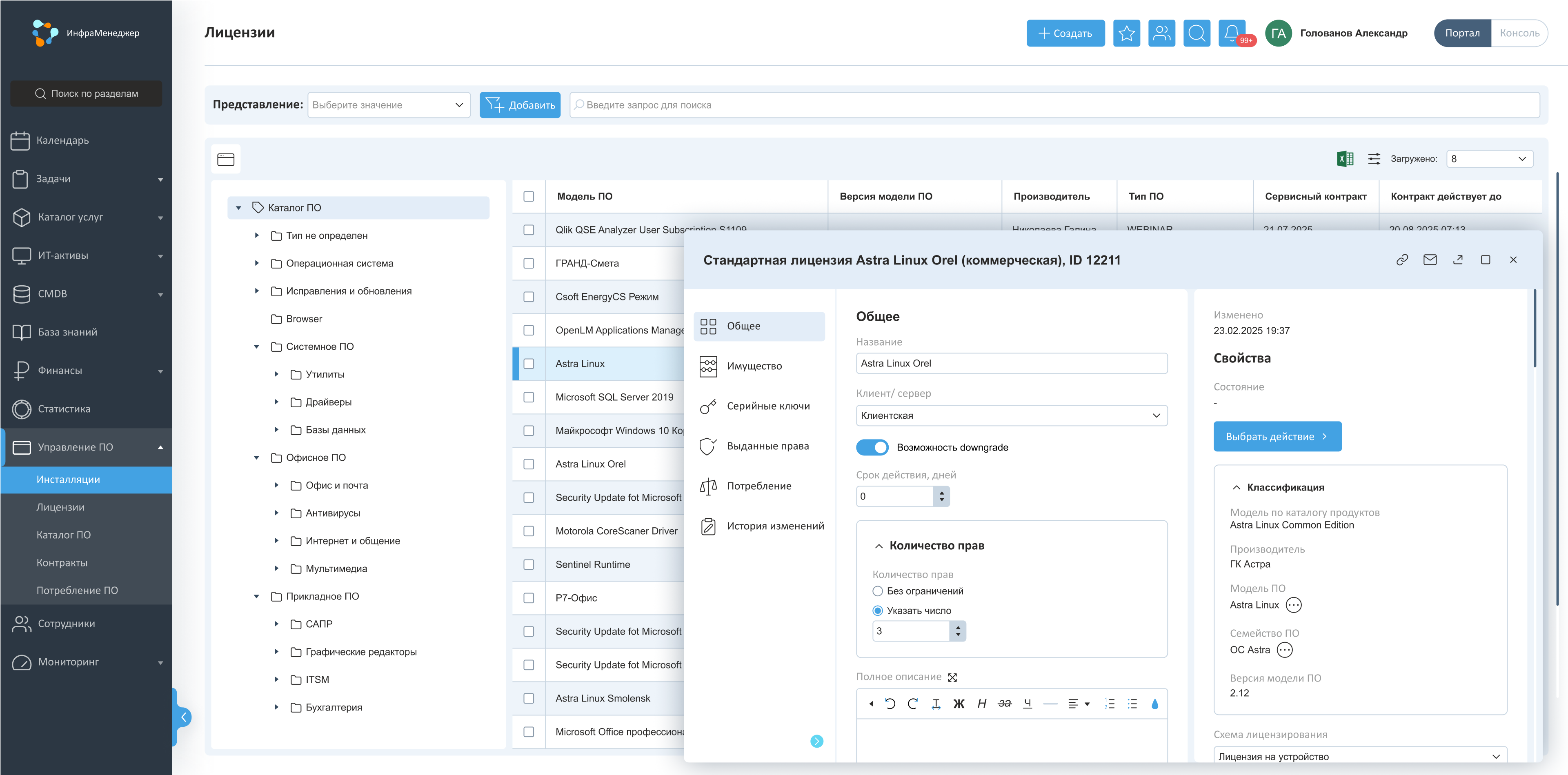Click the Название input field
The width and height of the screenshot is (1568, 775).
click(1011, 363)
